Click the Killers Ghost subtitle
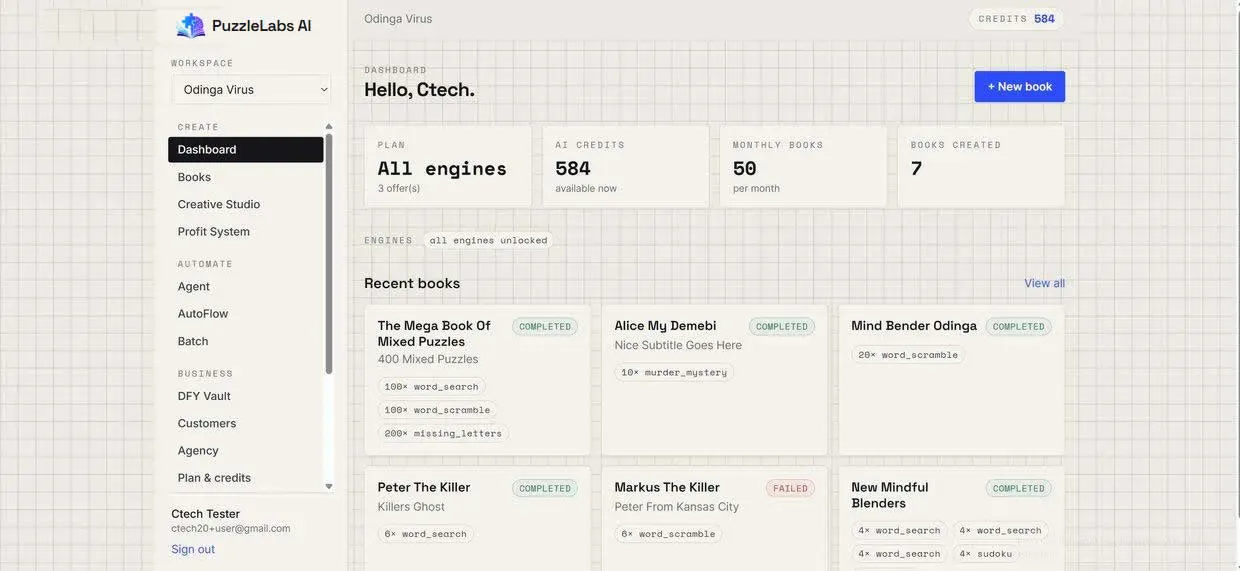The height and width of the screenshot is (571, 1240). 411,507
